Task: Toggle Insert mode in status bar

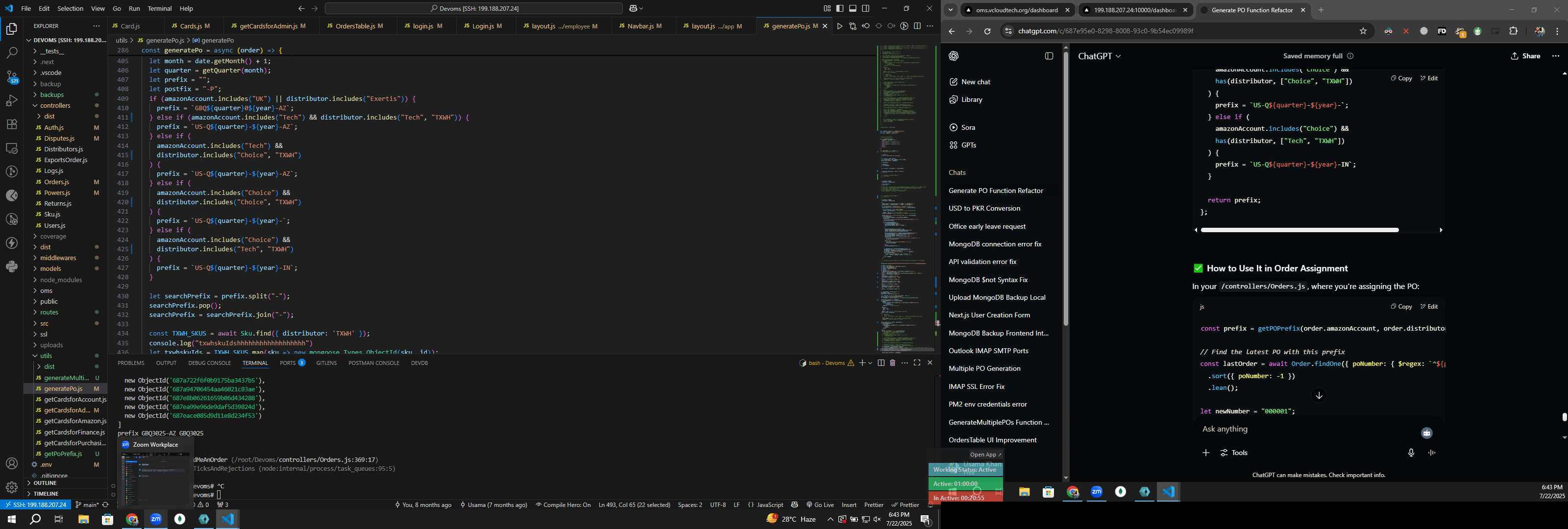Action: (849, 505)
